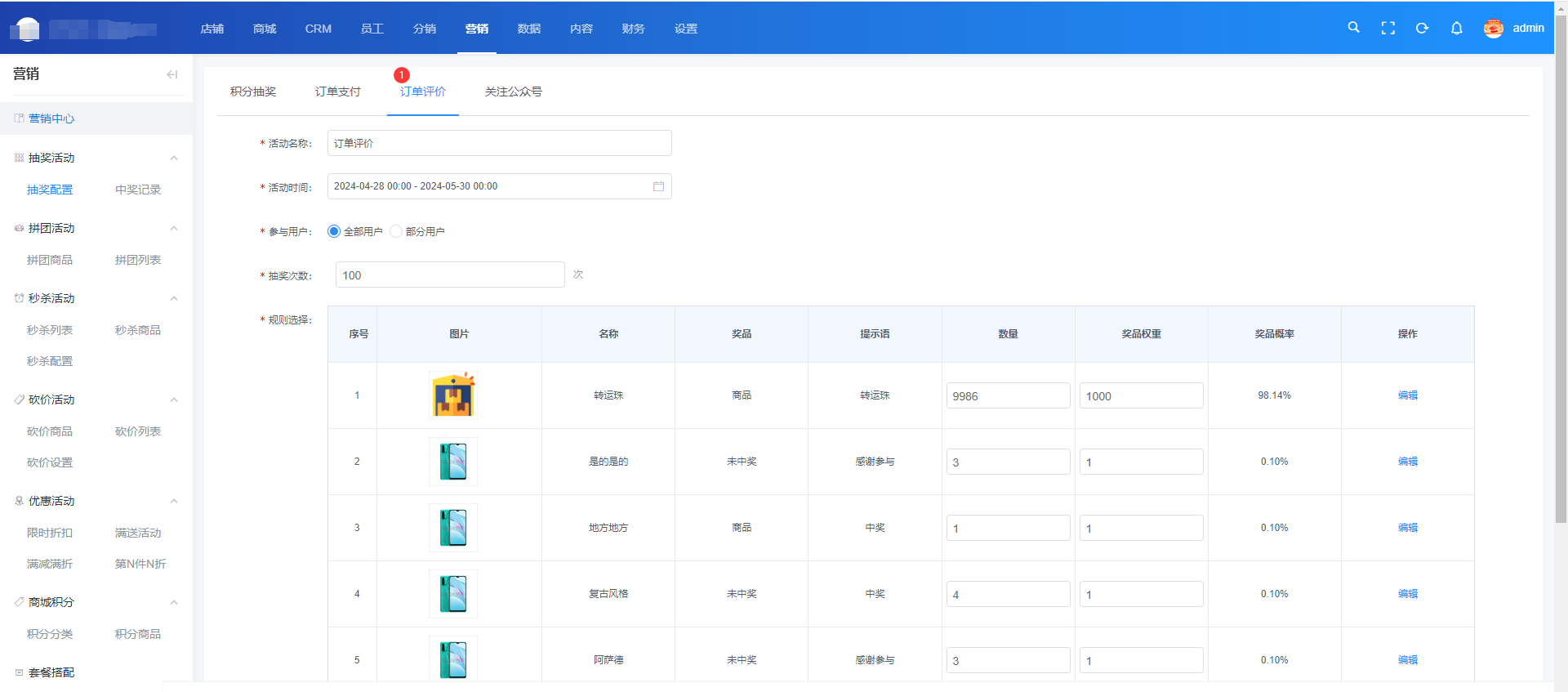Viewport: 1568px width, 692px height.
Task: Select the 部分用户 radio option
Action: tap(396, 231)
